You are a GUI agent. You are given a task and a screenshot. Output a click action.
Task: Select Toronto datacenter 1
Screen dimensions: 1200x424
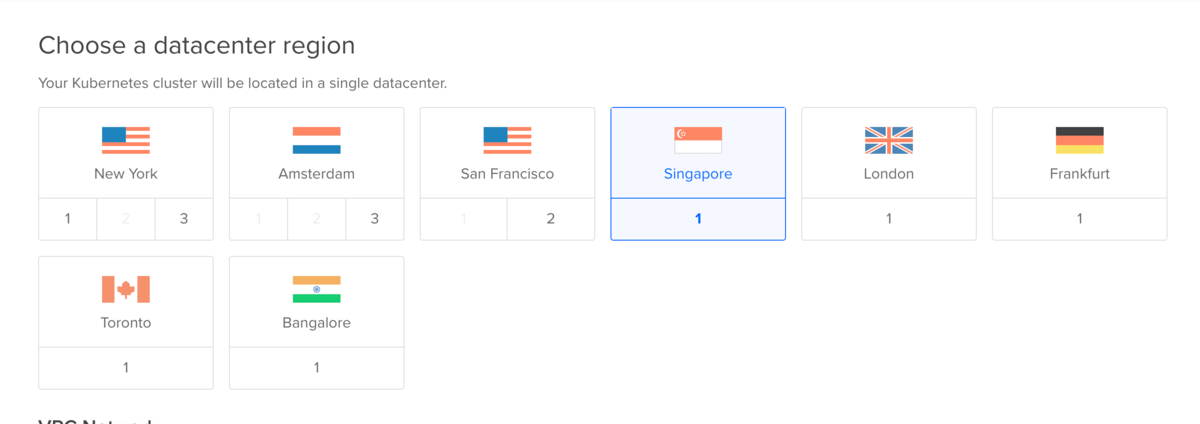[126, 368]
